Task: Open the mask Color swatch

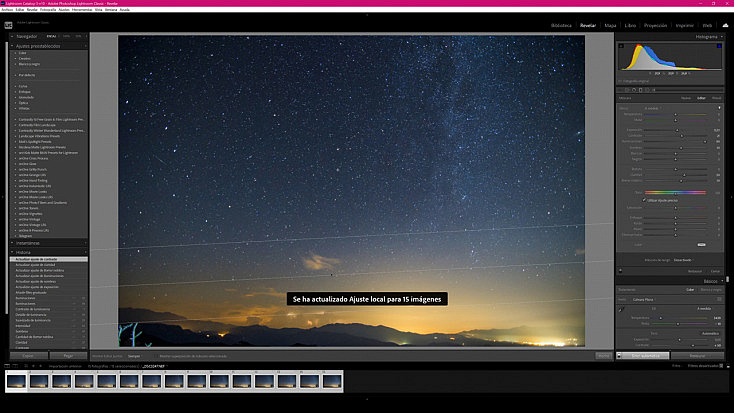Action: coord(701,244)
